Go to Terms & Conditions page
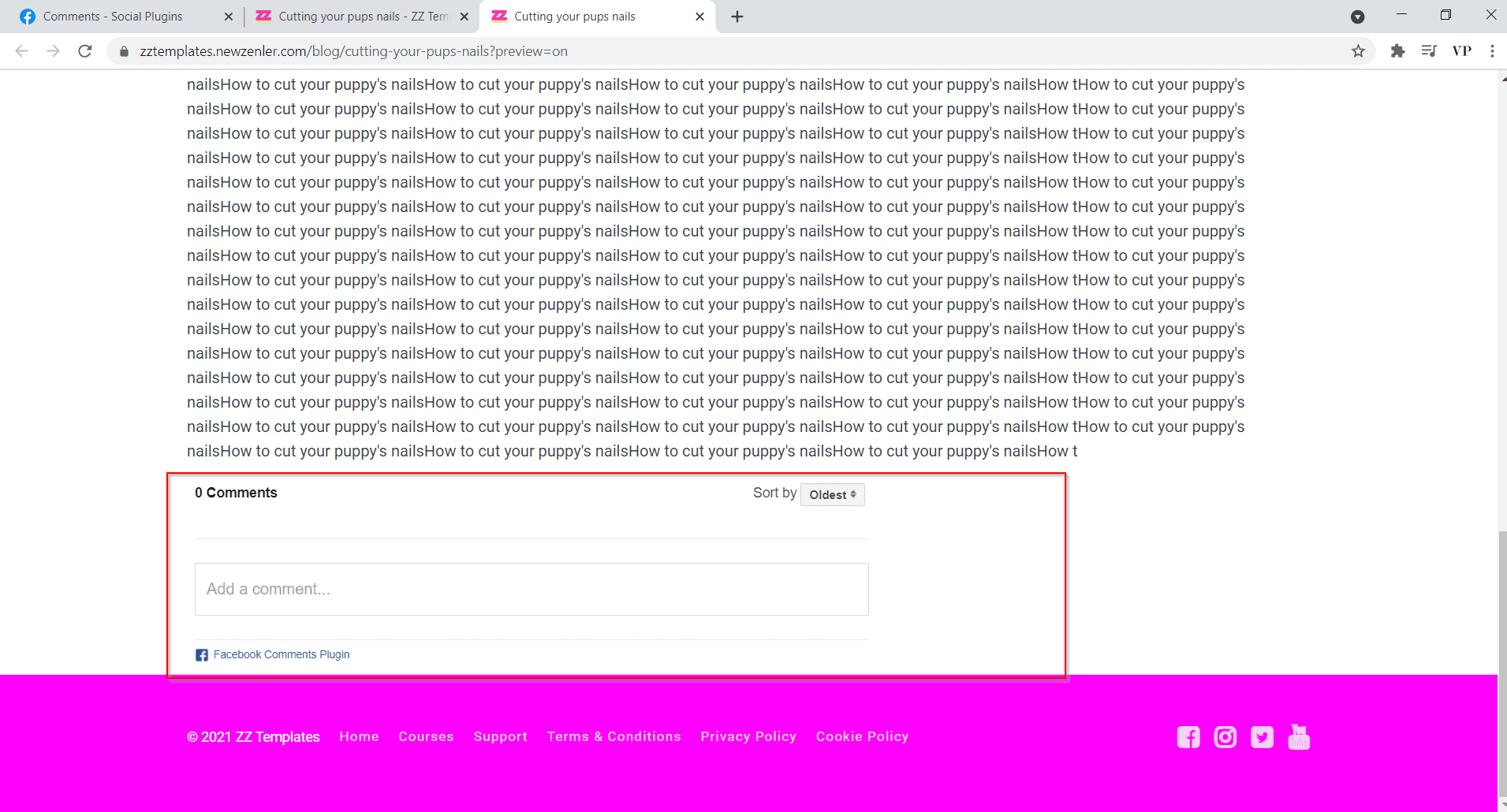This screenshot has width=1507, height=812. (614, 736)
